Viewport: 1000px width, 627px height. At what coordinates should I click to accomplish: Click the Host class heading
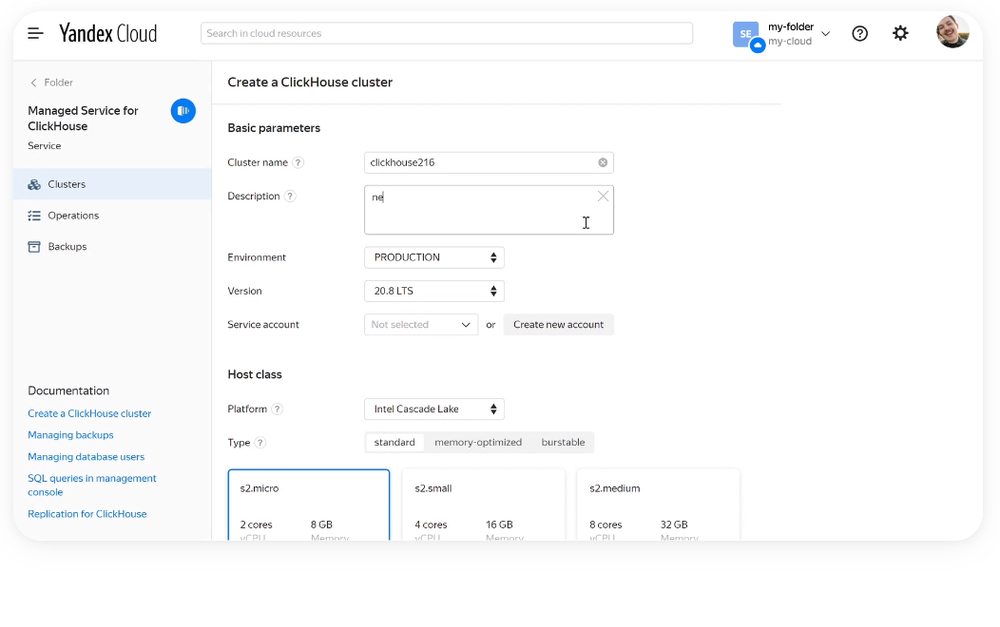pyautogui.click(x=254, y=375)
